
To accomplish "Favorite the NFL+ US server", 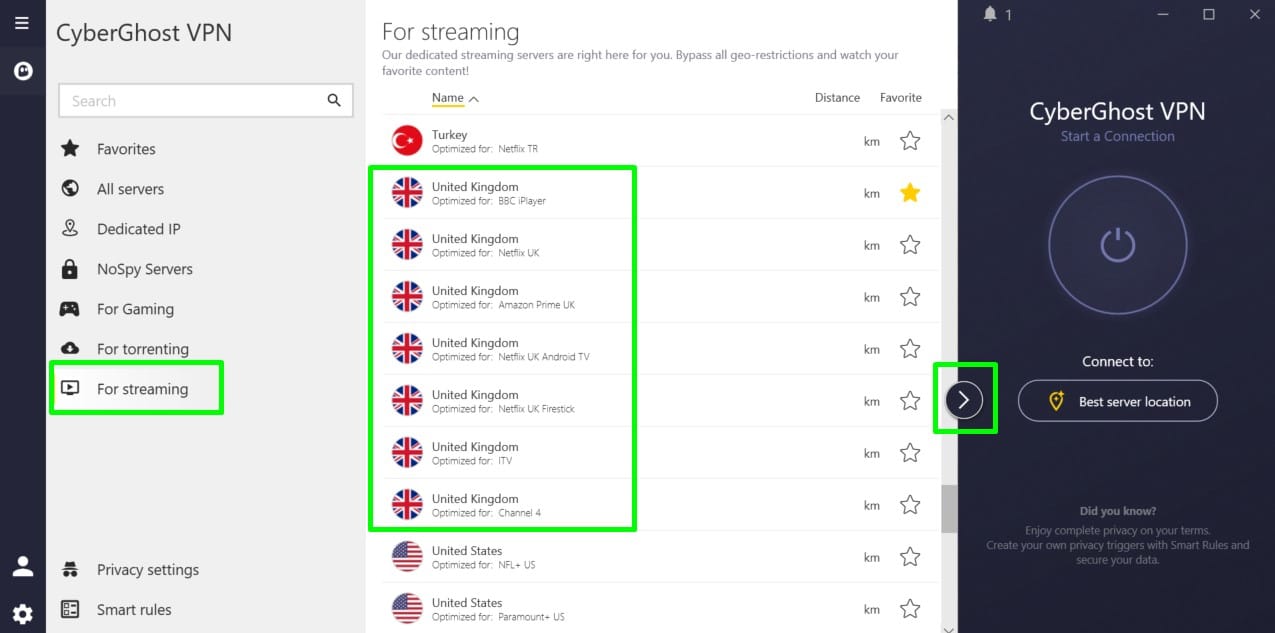I will (x=910, y=557).
